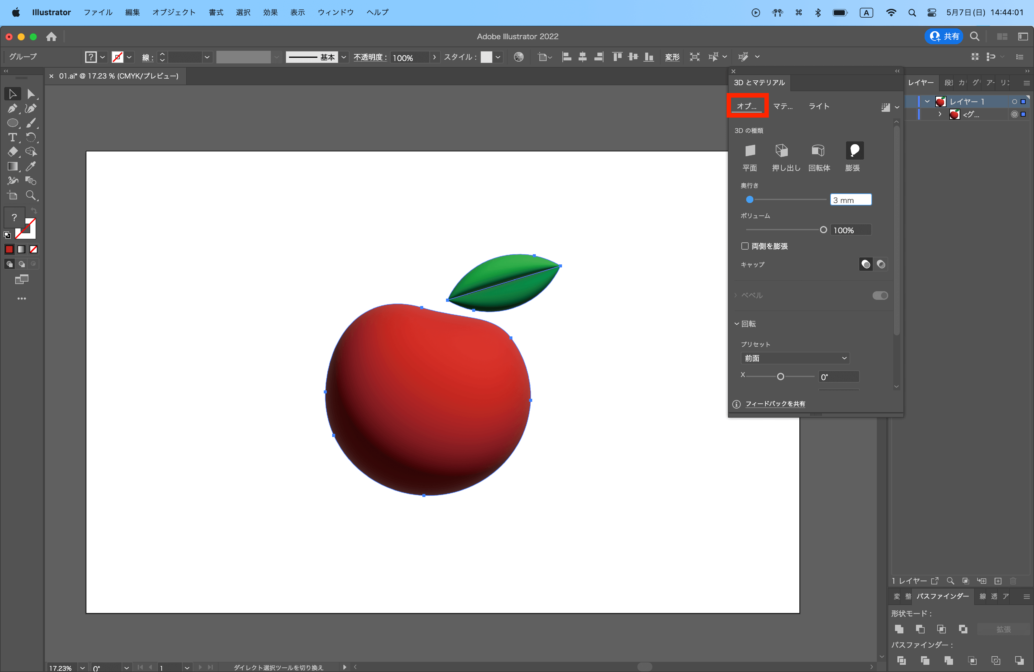Screen dimensions: 1034x672
Task: Collapse the 回転 section
Action: coord(737,324)
